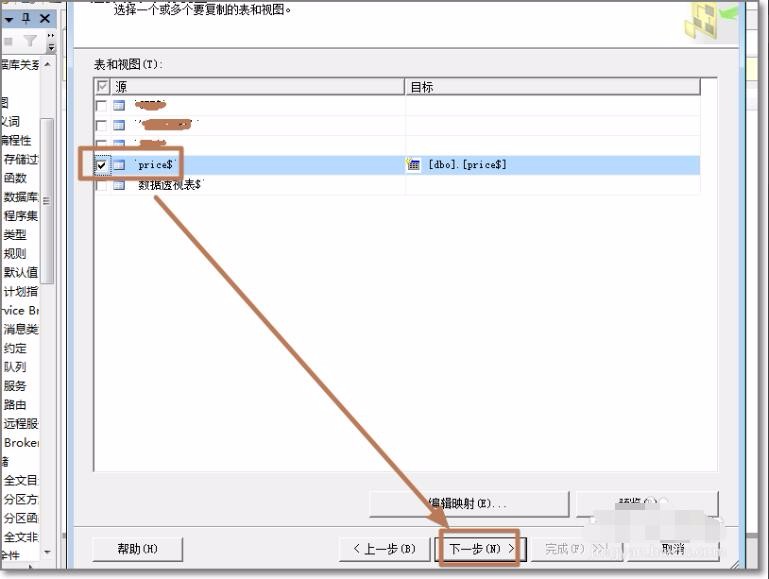Select the 全文非索引字表 tree node
The height and width of the screenshot is (579, 769).
pyautogui.click(x=21, y=537)
